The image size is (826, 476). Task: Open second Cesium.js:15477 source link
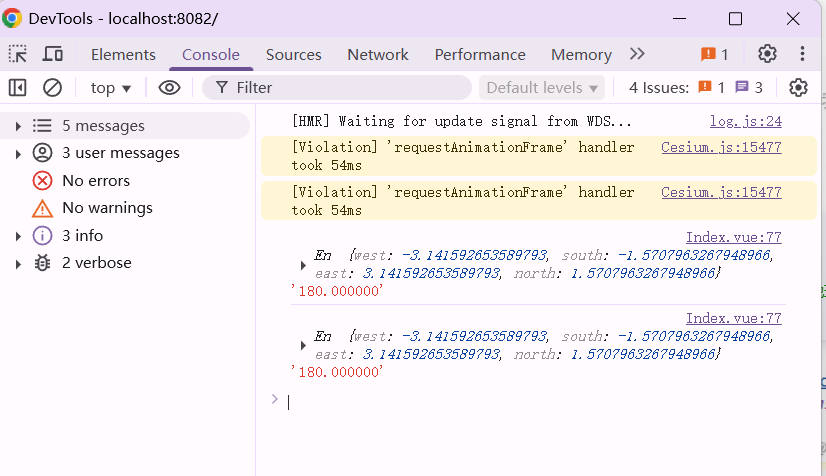click(721, 192)
